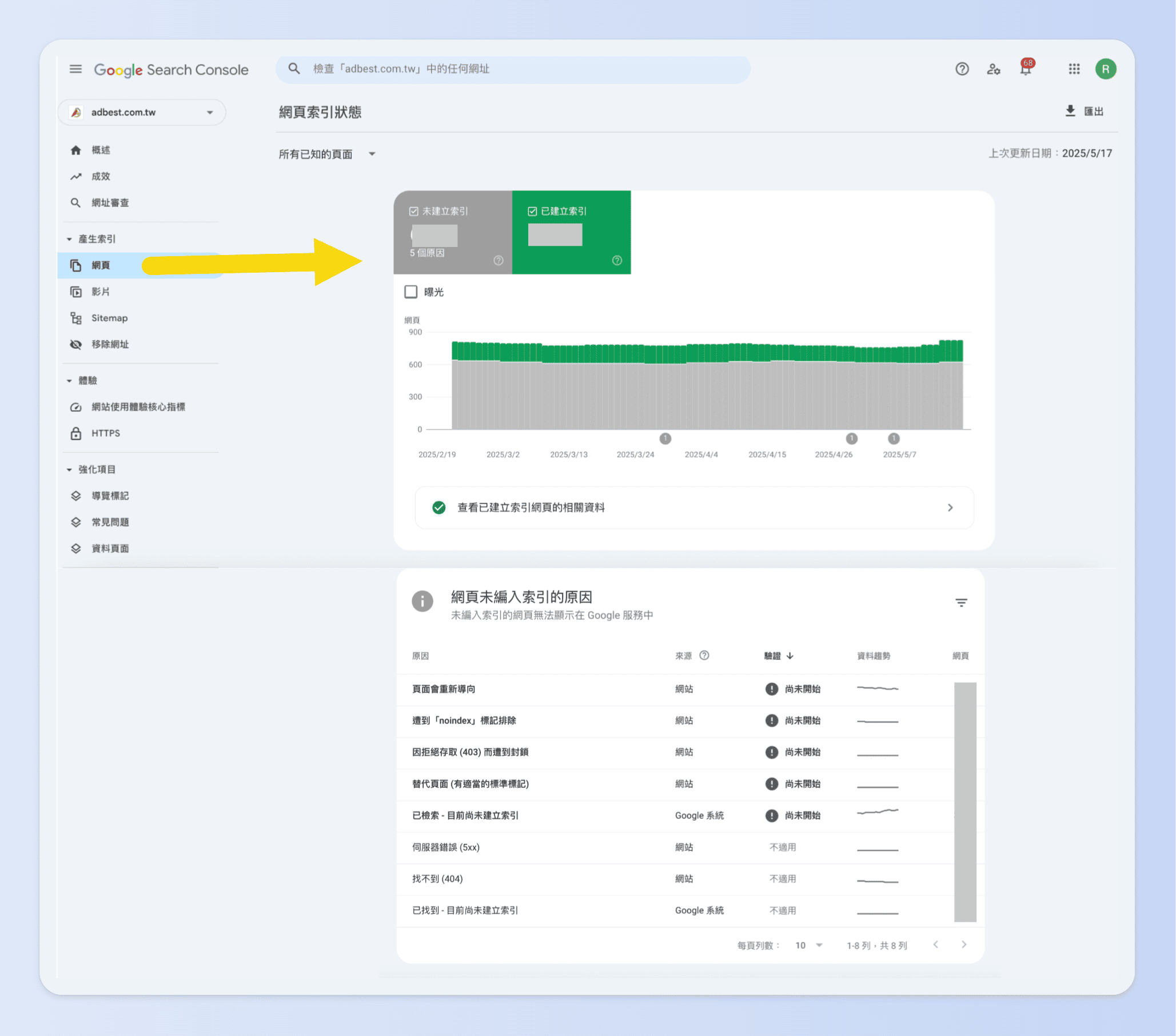
Task: Click the search box to inspect a URL
Action: (x=512, y=69)
